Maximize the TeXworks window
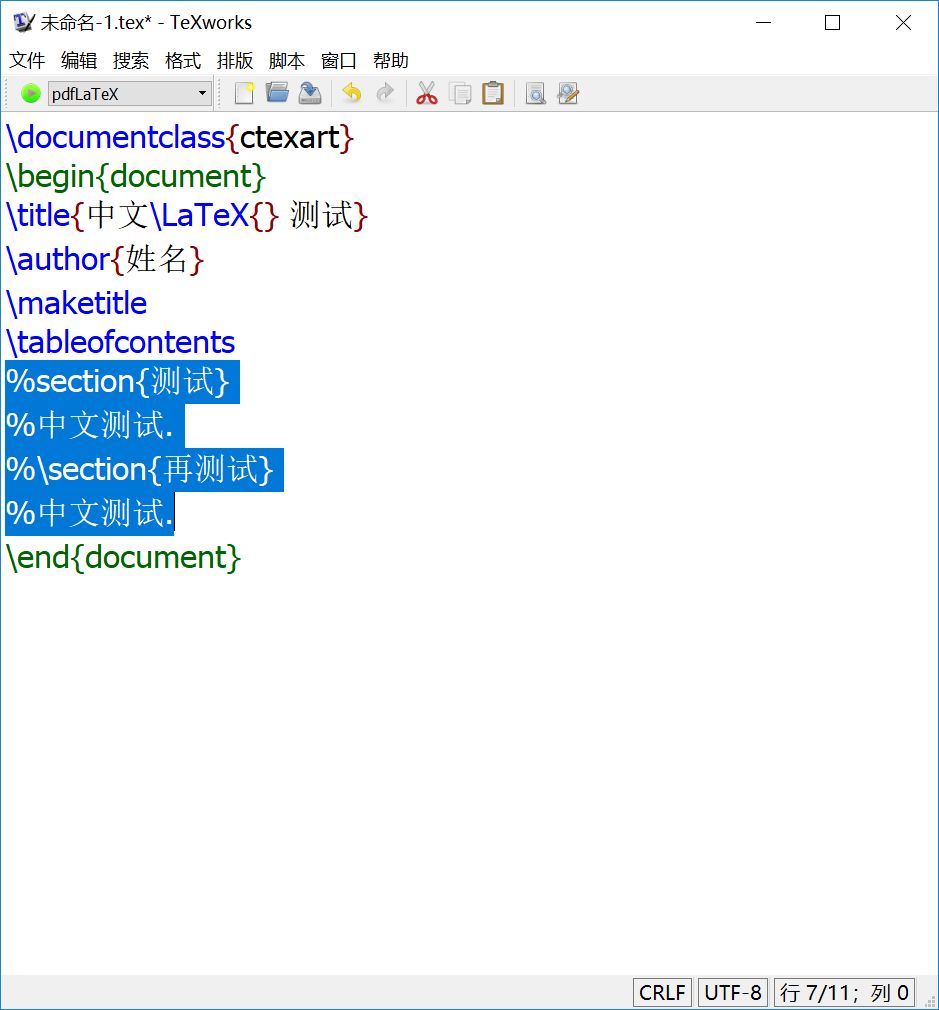This screenshot has width=939, height=1010. [x=832, y=23]
